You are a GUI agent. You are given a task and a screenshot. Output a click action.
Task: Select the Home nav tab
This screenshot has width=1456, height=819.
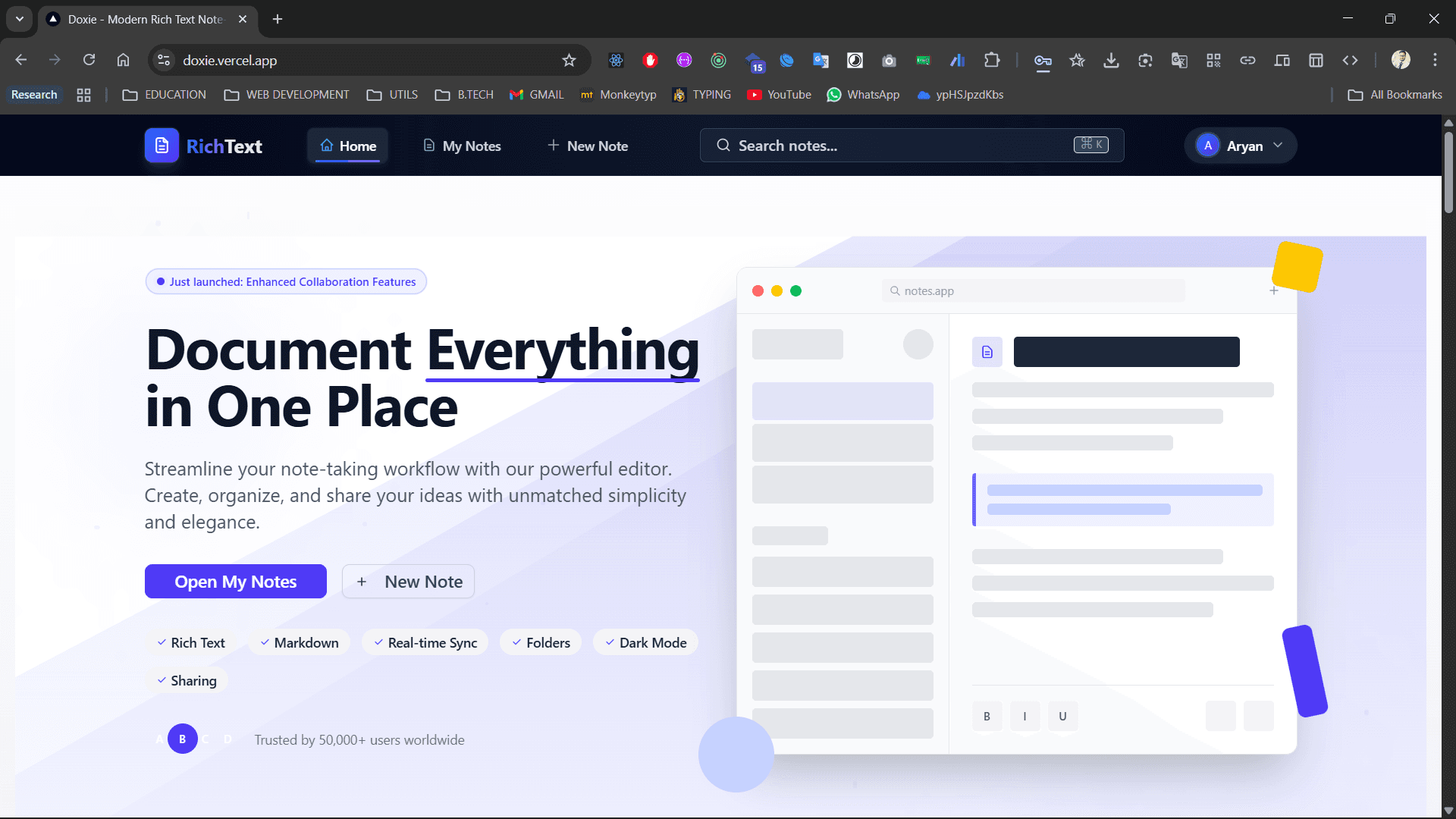tap(348, 146)
